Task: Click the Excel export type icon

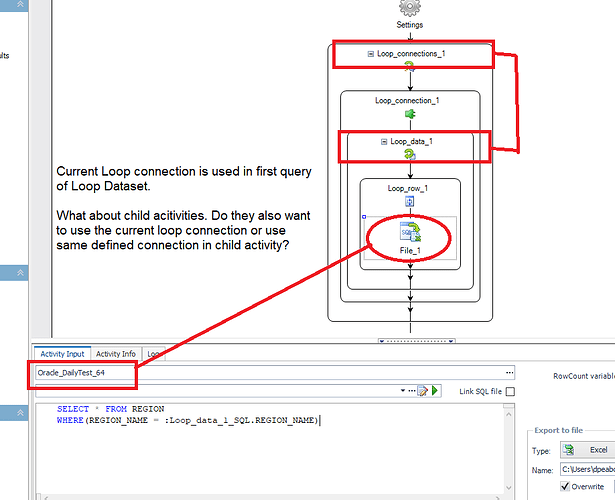Action: point(569,449)
